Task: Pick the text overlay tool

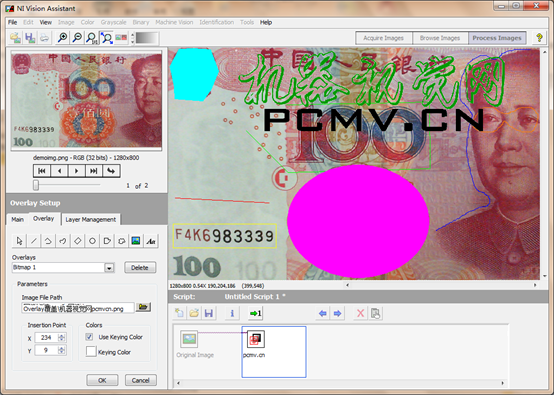Action: (x=151, y=241)
